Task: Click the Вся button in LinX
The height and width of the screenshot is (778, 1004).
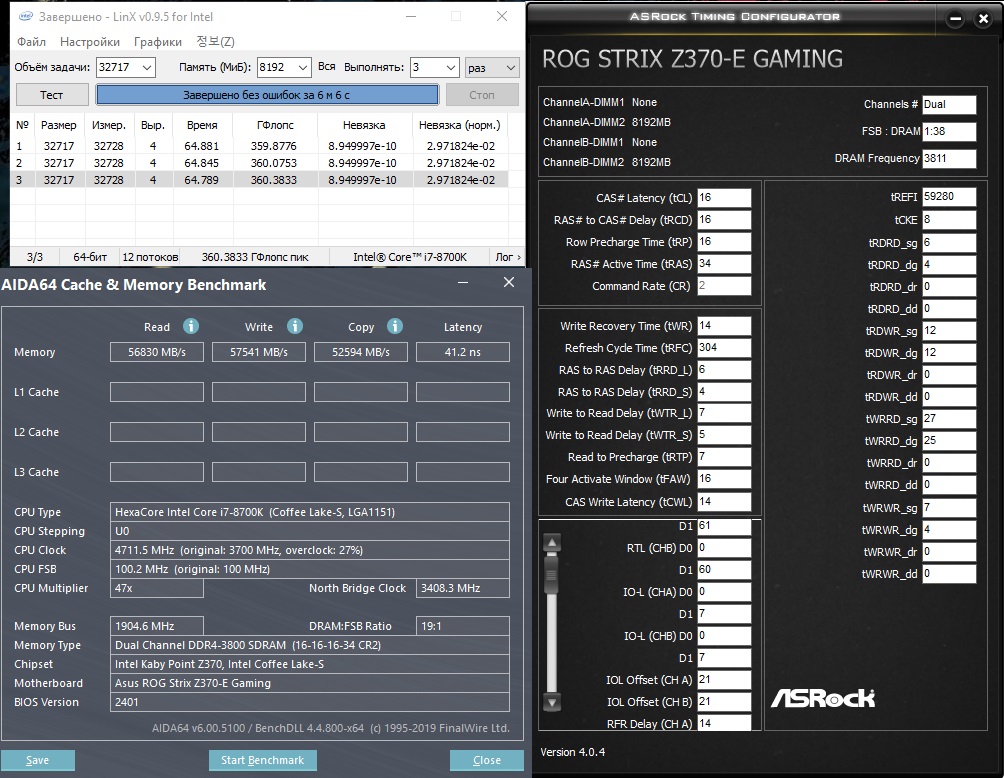Action: click(x=326, y=67)
